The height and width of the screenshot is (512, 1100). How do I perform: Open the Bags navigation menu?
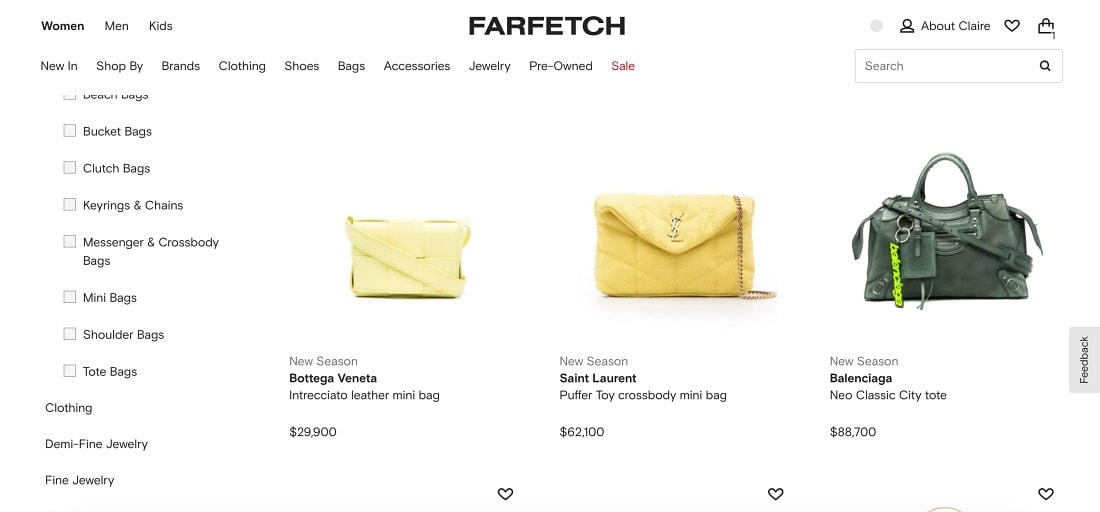point(351,66)
